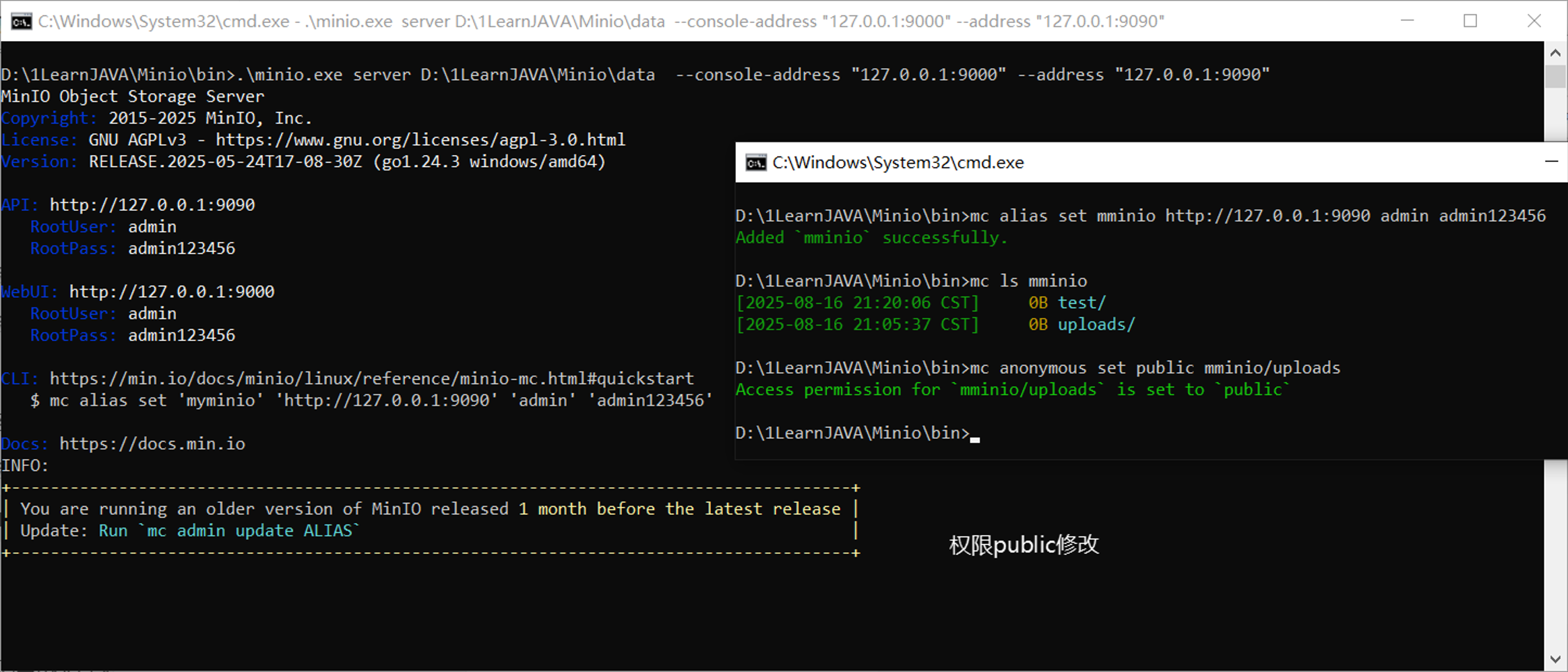Select the test/ bucket entry
1568x672 pixels.
tap(1081, 303)
